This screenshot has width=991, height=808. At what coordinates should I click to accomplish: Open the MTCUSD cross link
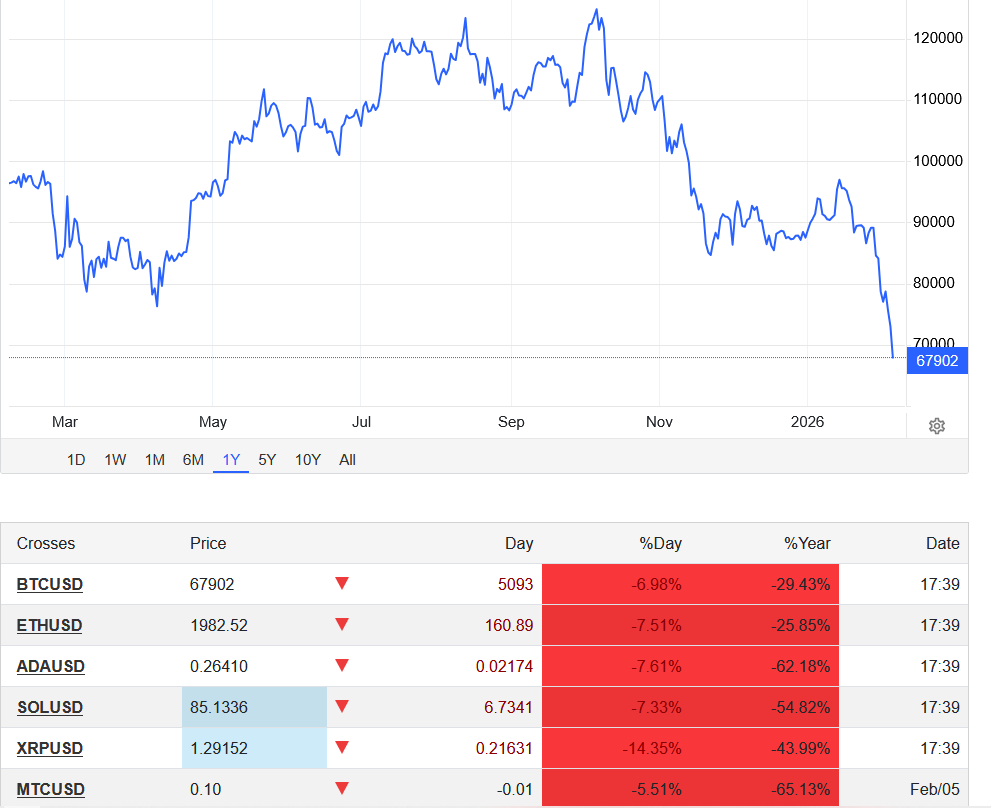click(x=51, y=789)
